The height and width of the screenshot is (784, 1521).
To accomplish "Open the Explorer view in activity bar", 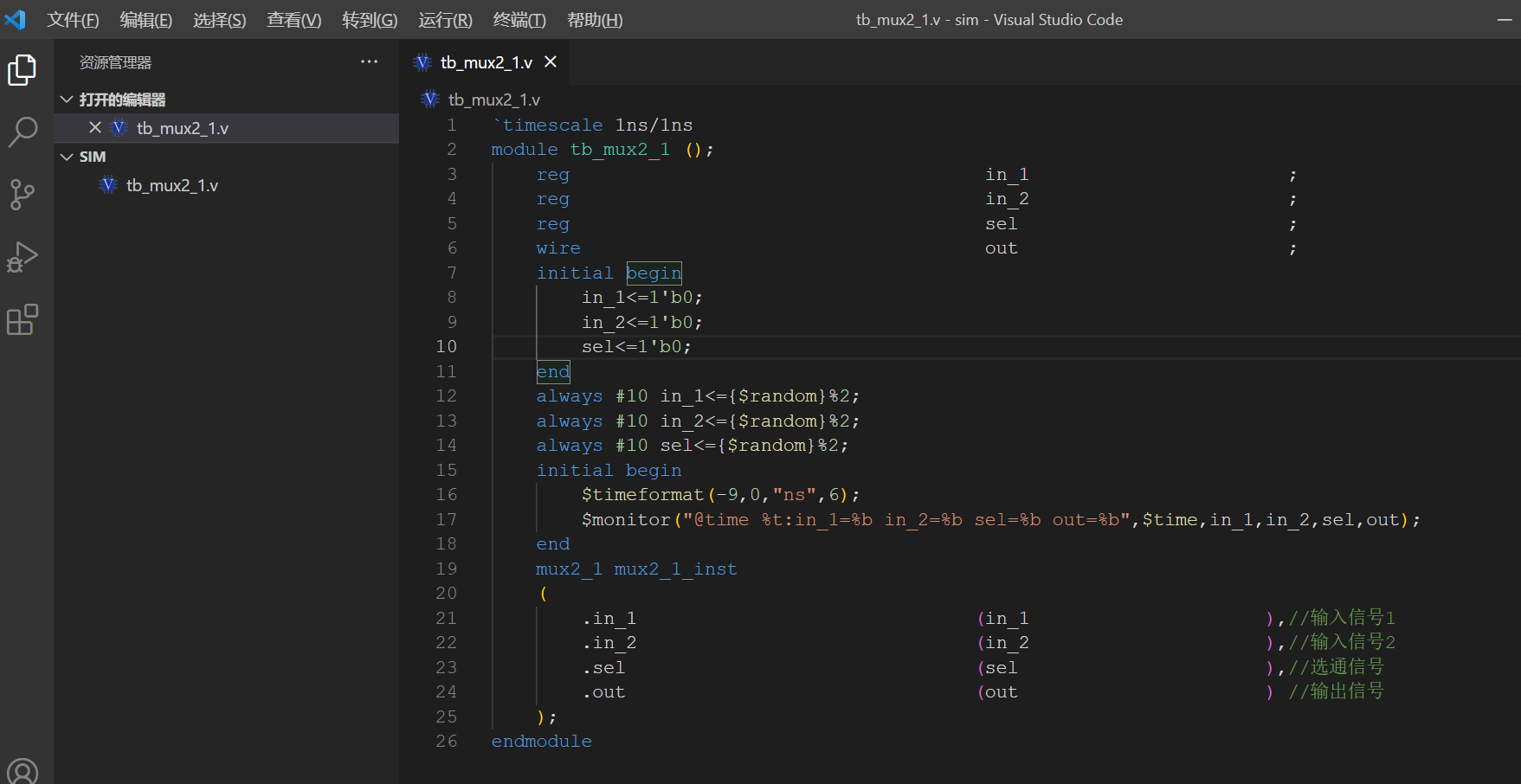I will click(x=23, y=70).
